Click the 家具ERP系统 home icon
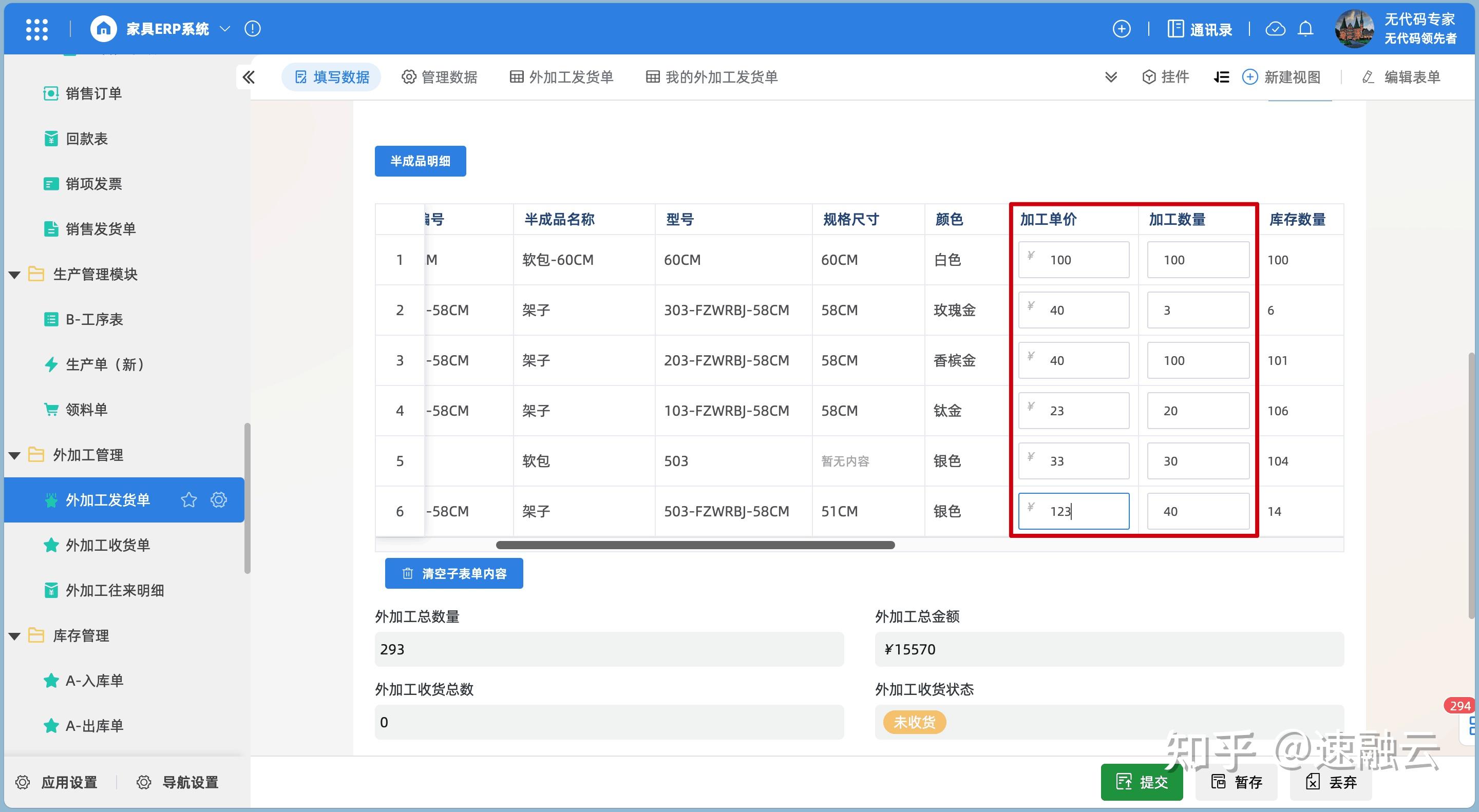The image size is (1479, 812). point(103,29)
